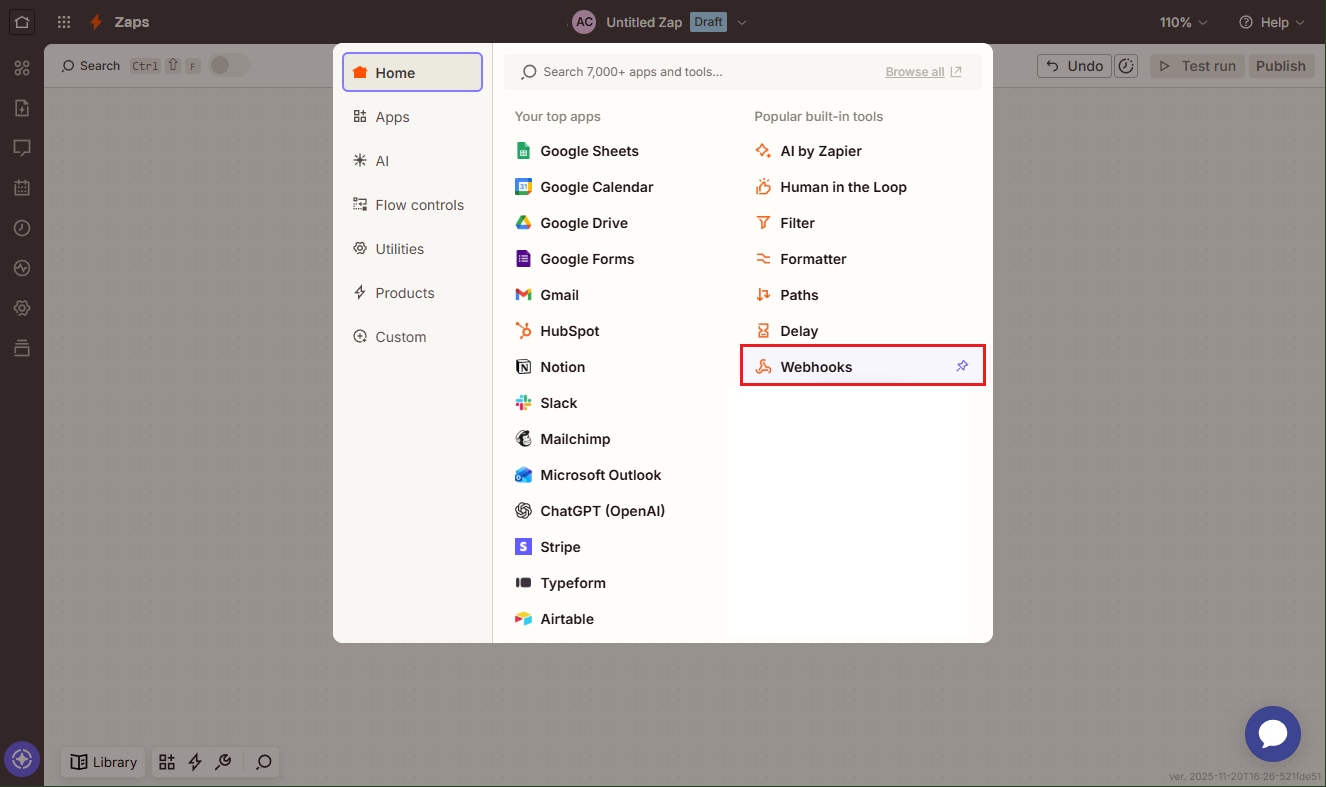
Task: Open the version history clock icon
Action: (1126, 66)
